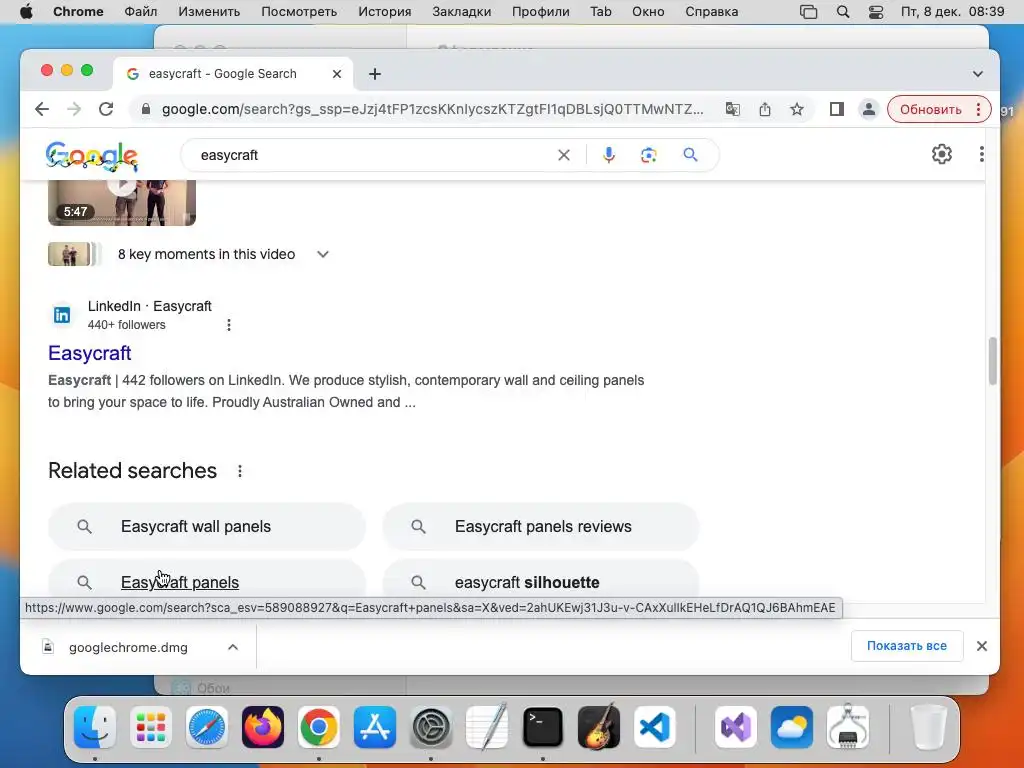The image size is (1024, 768).
Task: Close the easycraft Google Search tab
Action: click(x=337, y=74)
